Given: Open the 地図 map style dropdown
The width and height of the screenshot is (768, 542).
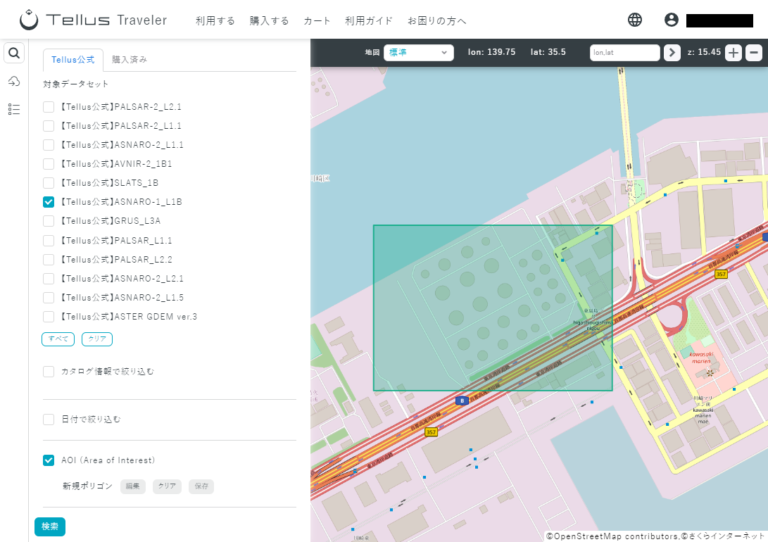Looking at the screenshot, I should click(x=418, y=52).
